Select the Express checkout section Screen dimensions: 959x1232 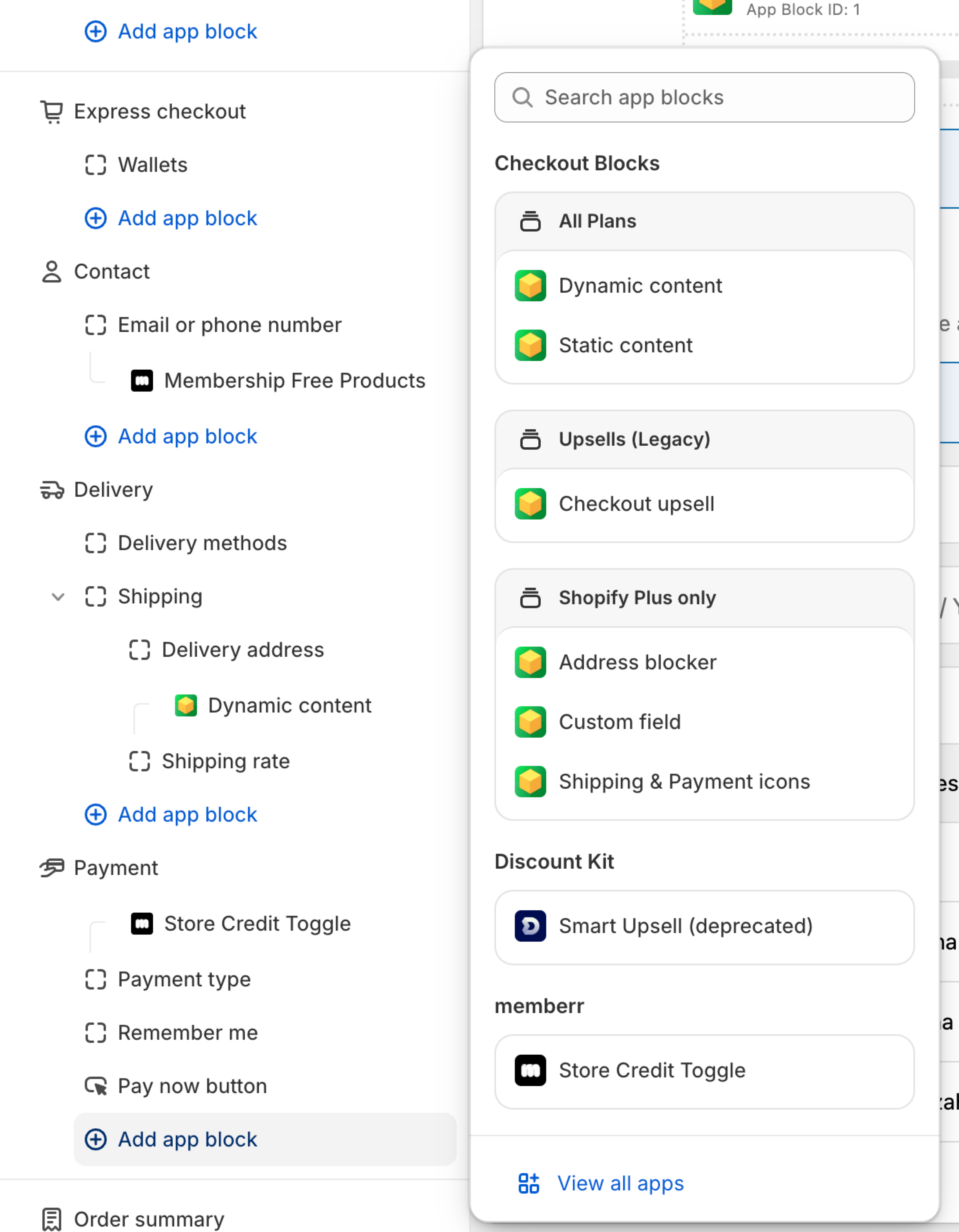160,112
